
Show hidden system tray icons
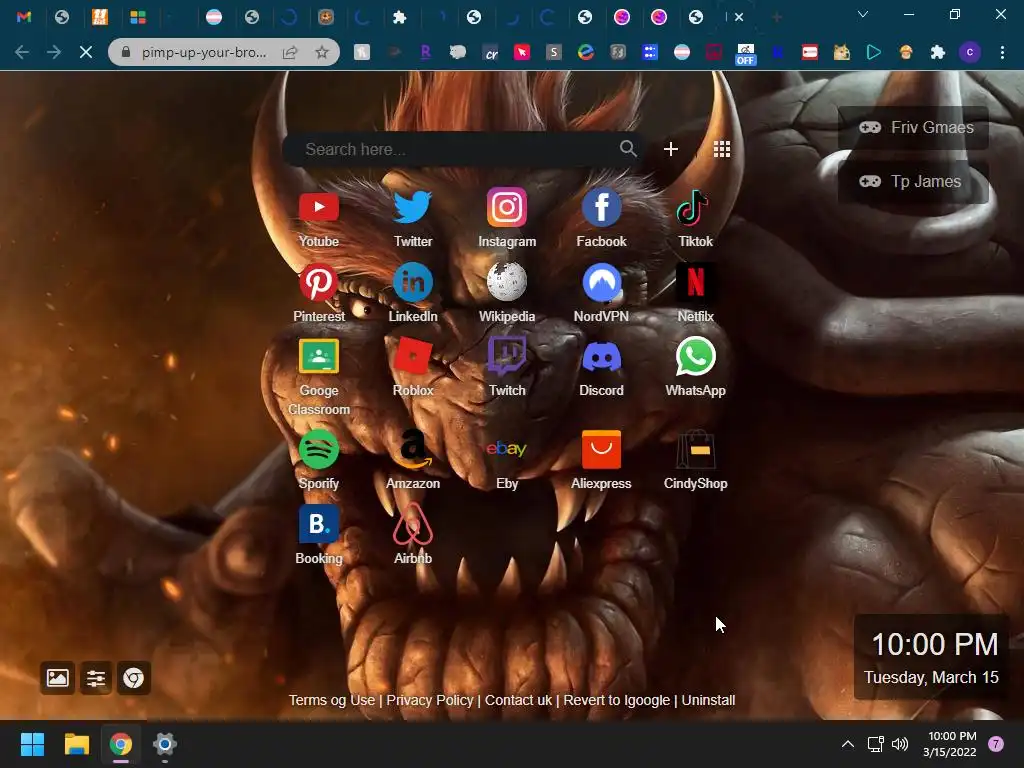click(x=848, y=744)
